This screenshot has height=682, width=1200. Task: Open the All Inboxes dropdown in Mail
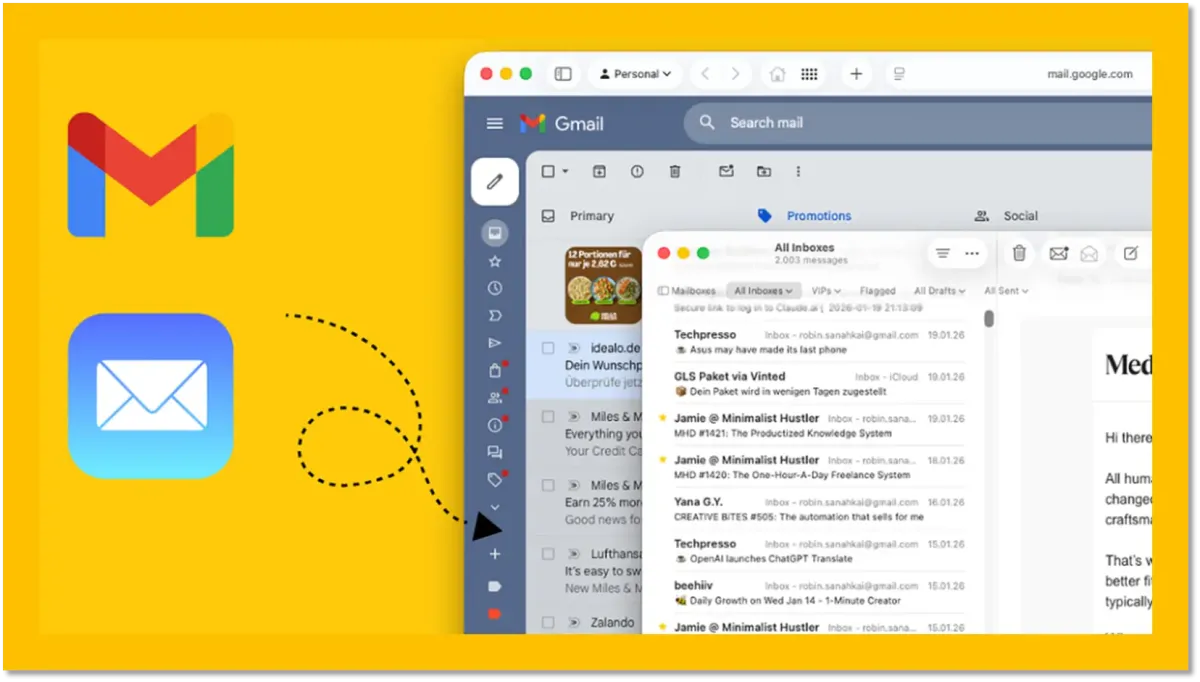click(763, 291)
